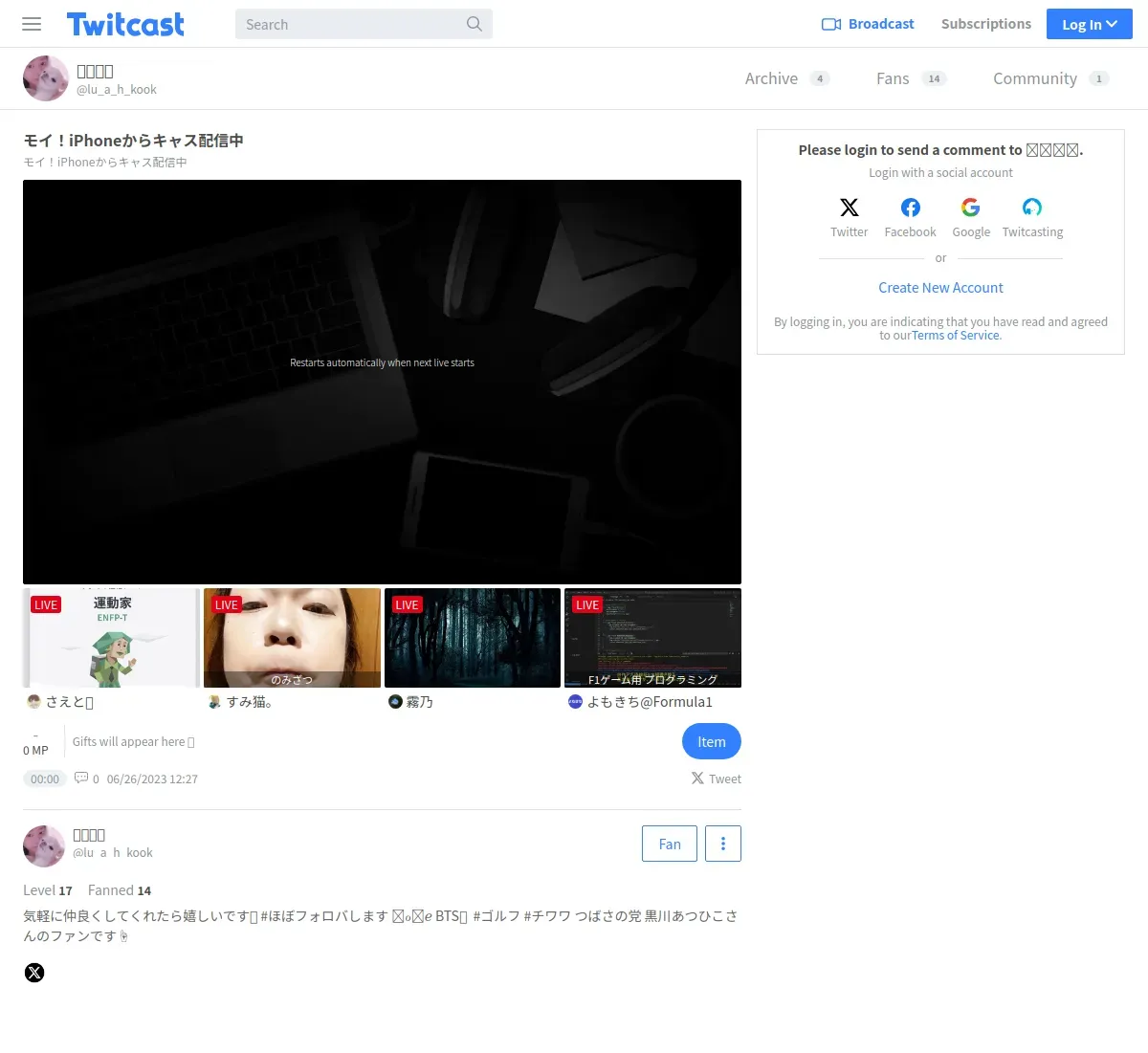This screenshot has width=1148, height=1053.
Task: Click the comment count bubble icon
Action: 81,779
